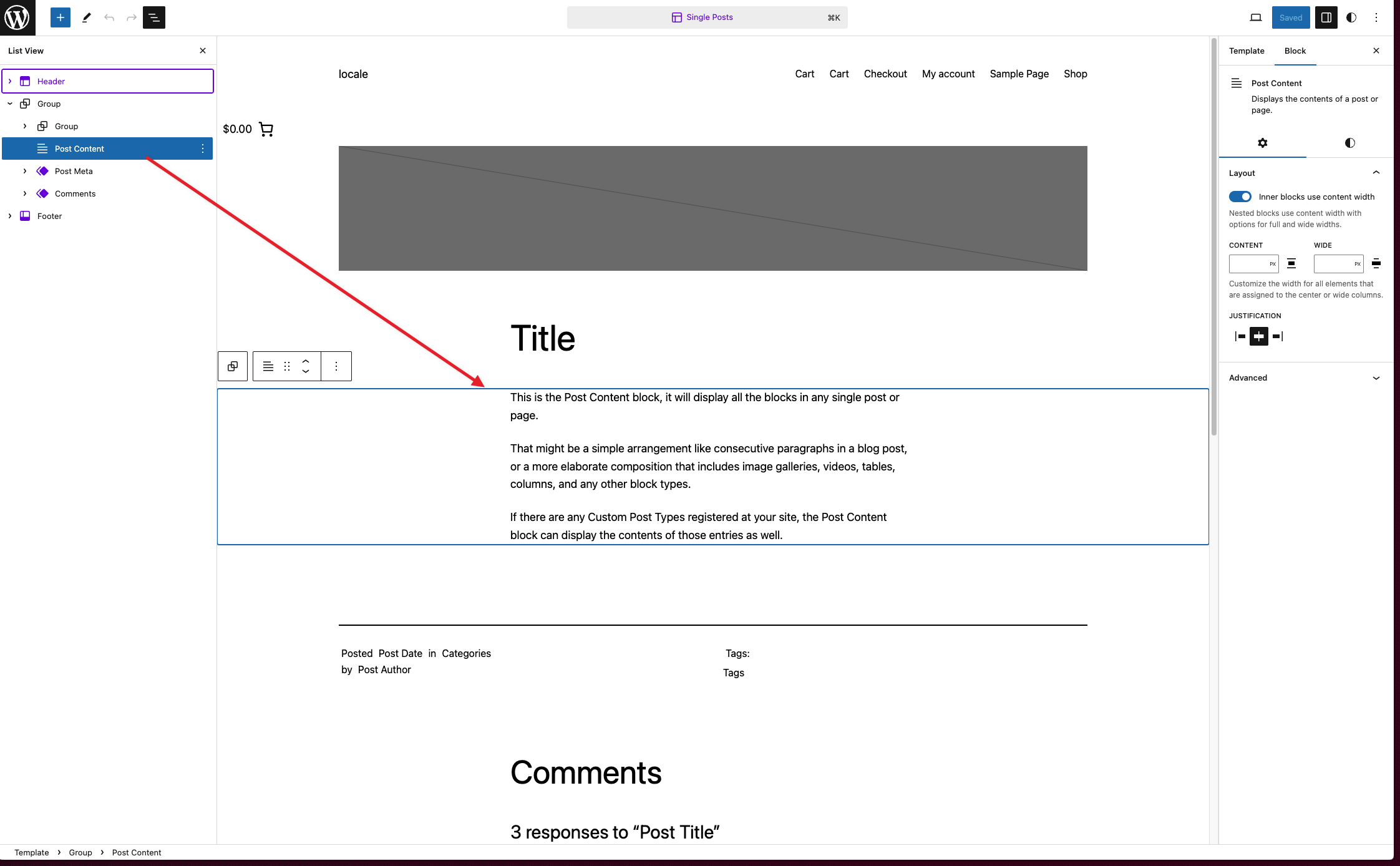Justify items right
Screen dimensions: 1400x866
tap(1278, 336)
